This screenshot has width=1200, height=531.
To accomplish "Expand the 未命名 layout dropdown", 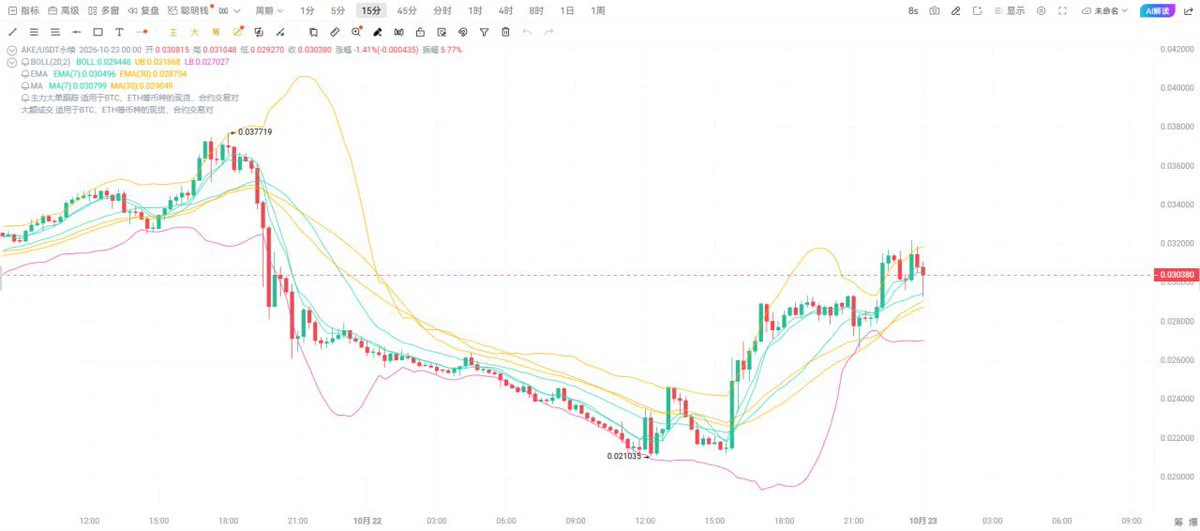I will [1107, 10].
